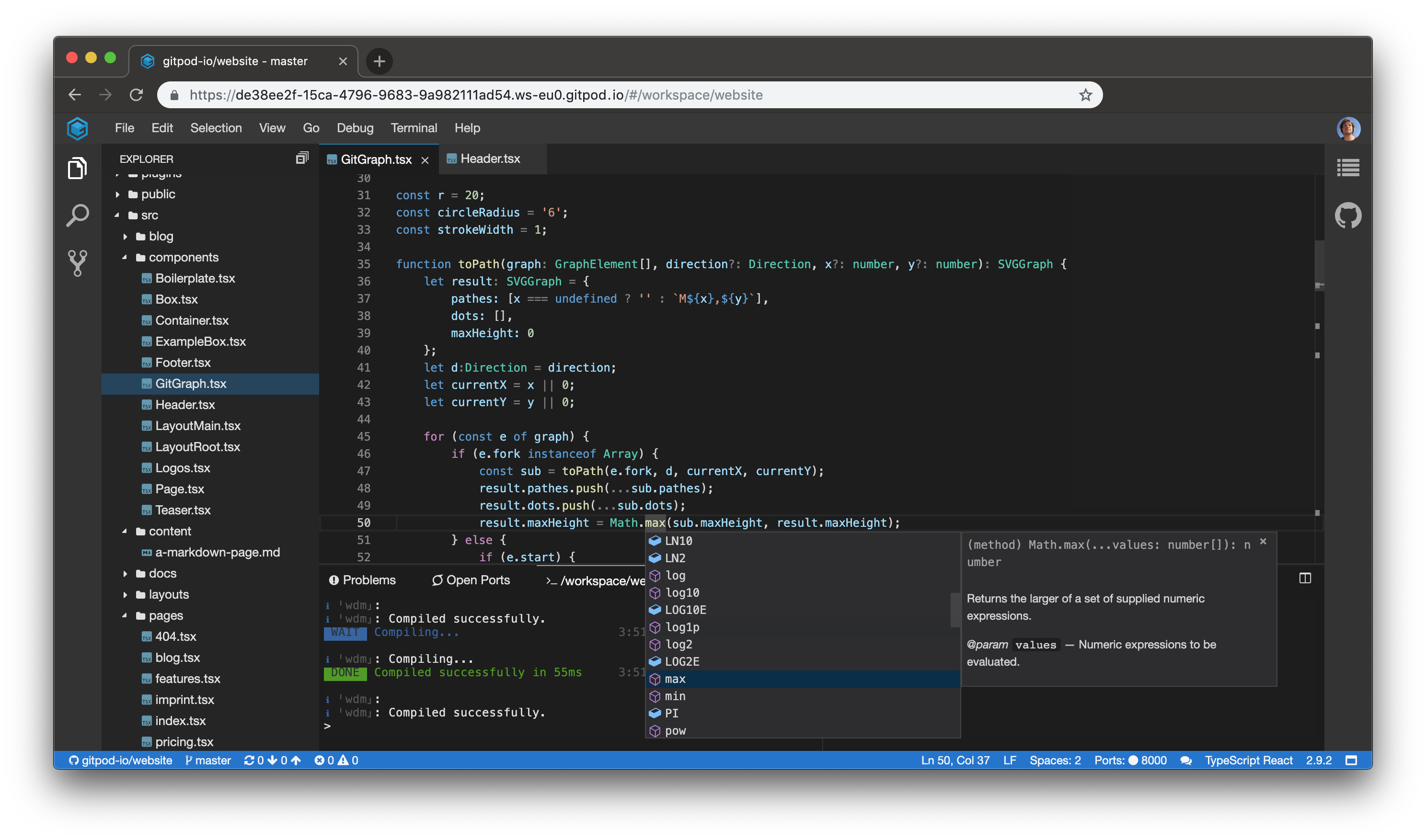Open the Explorer view in activity bar
This screenshot has width=1426, height=840.
point(77,168)
